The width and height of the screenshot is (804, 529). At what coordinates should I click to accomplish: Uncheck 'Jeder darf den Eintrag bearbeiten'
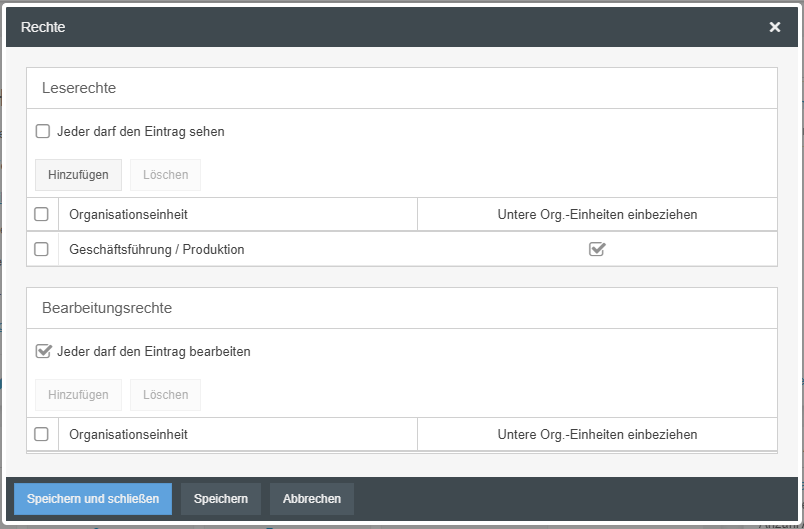[x=43, y=351]
